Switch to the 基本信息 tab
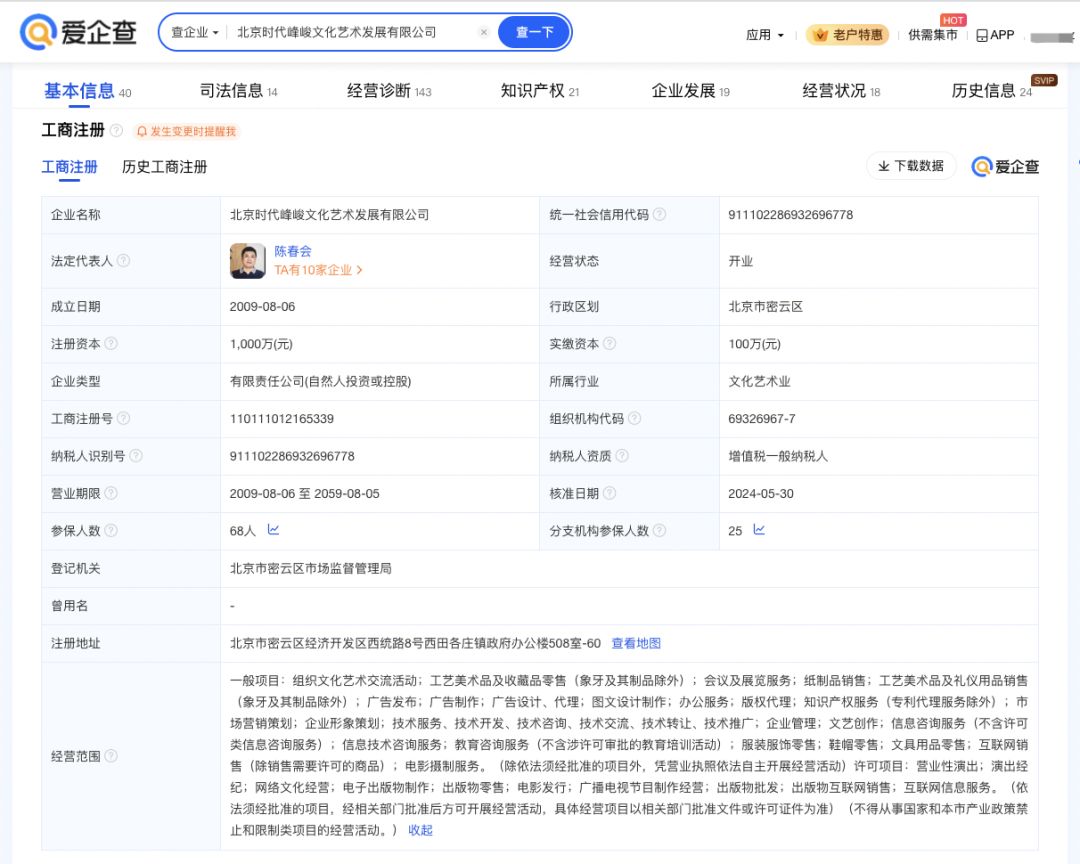 point(87,91)
